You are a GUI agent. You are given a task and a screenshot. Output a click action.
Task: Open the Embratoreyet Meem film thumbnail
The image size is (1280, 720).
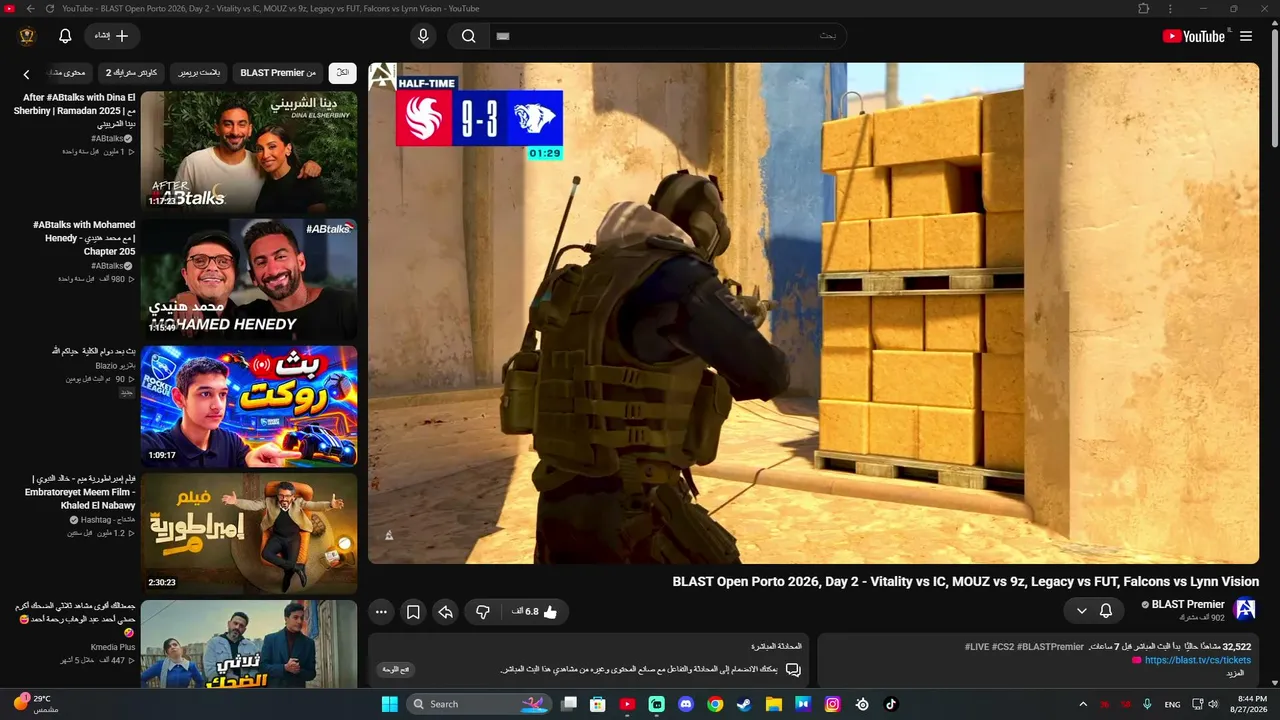pyautogui.click(x=249, y=533)
